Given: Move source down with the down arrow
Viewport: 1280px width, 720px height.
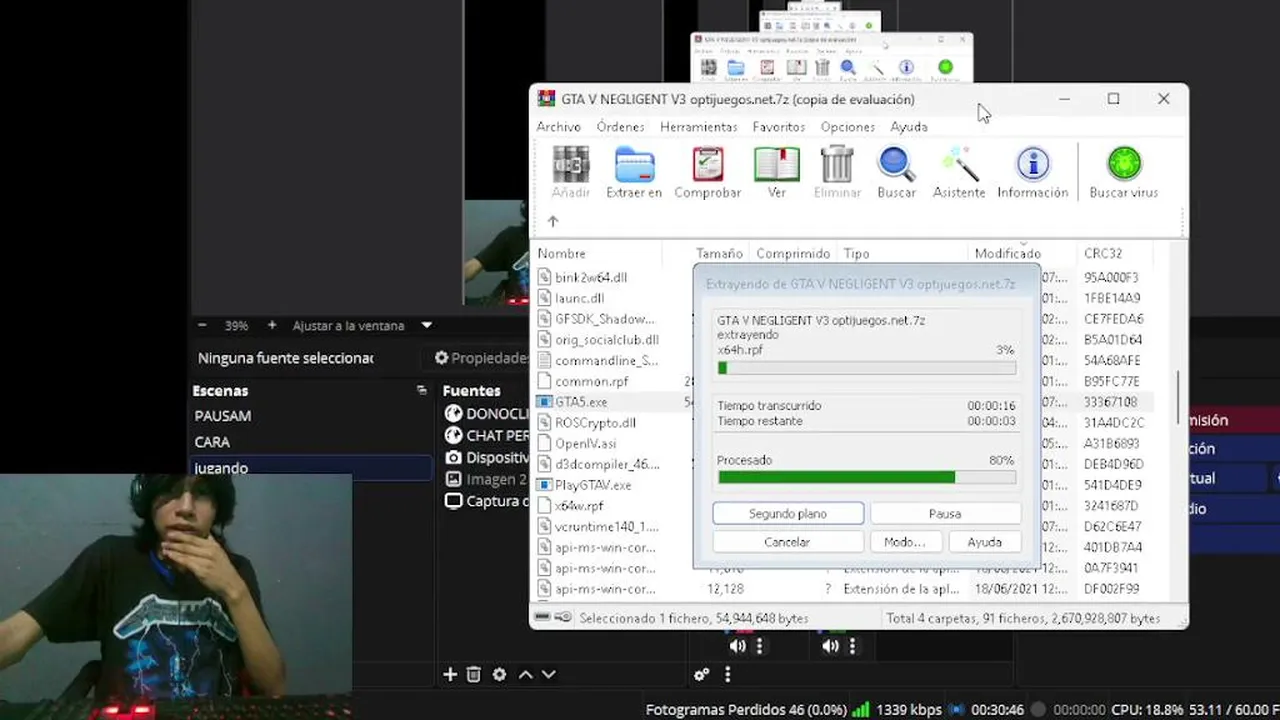Looking at the screenshot, I should tap(548, 675).
